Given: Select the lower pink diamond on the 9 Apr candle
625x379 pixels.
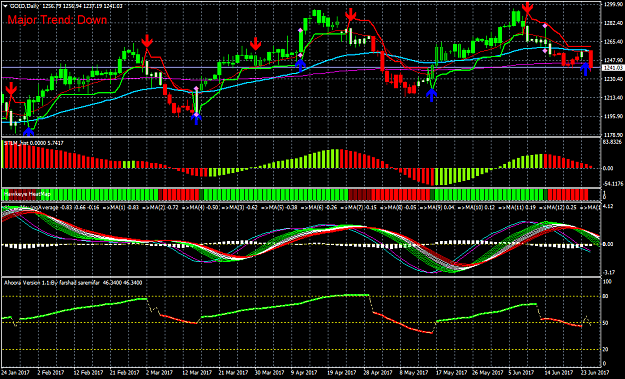Looking at the screenshot, I should point(301,55).
